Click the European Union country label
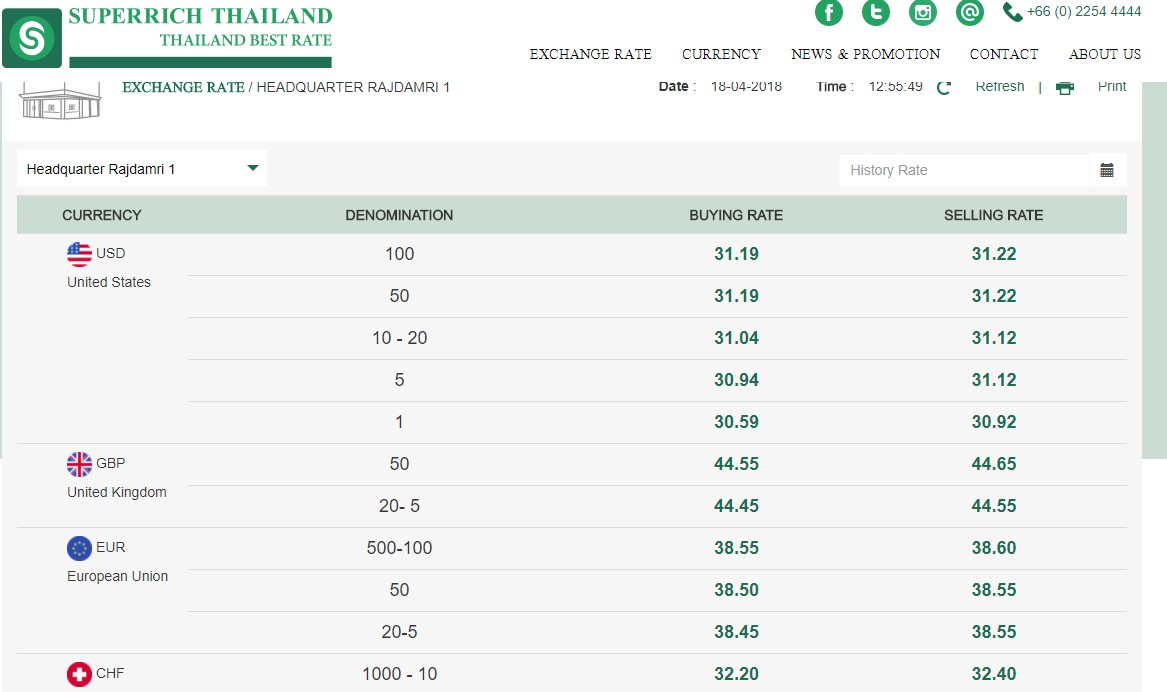 point(118,576)
